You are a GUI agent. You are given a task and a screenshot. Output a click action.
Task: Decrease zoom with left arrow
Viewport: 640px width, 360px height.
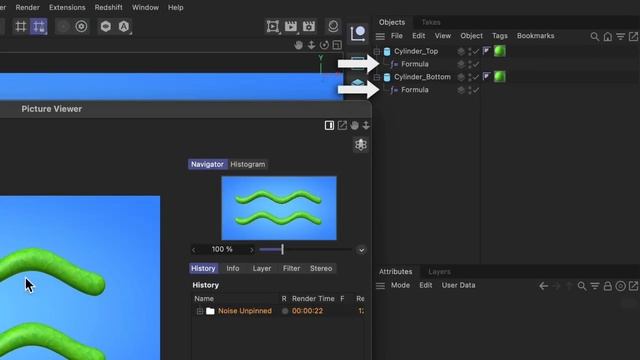pos(193,250)
